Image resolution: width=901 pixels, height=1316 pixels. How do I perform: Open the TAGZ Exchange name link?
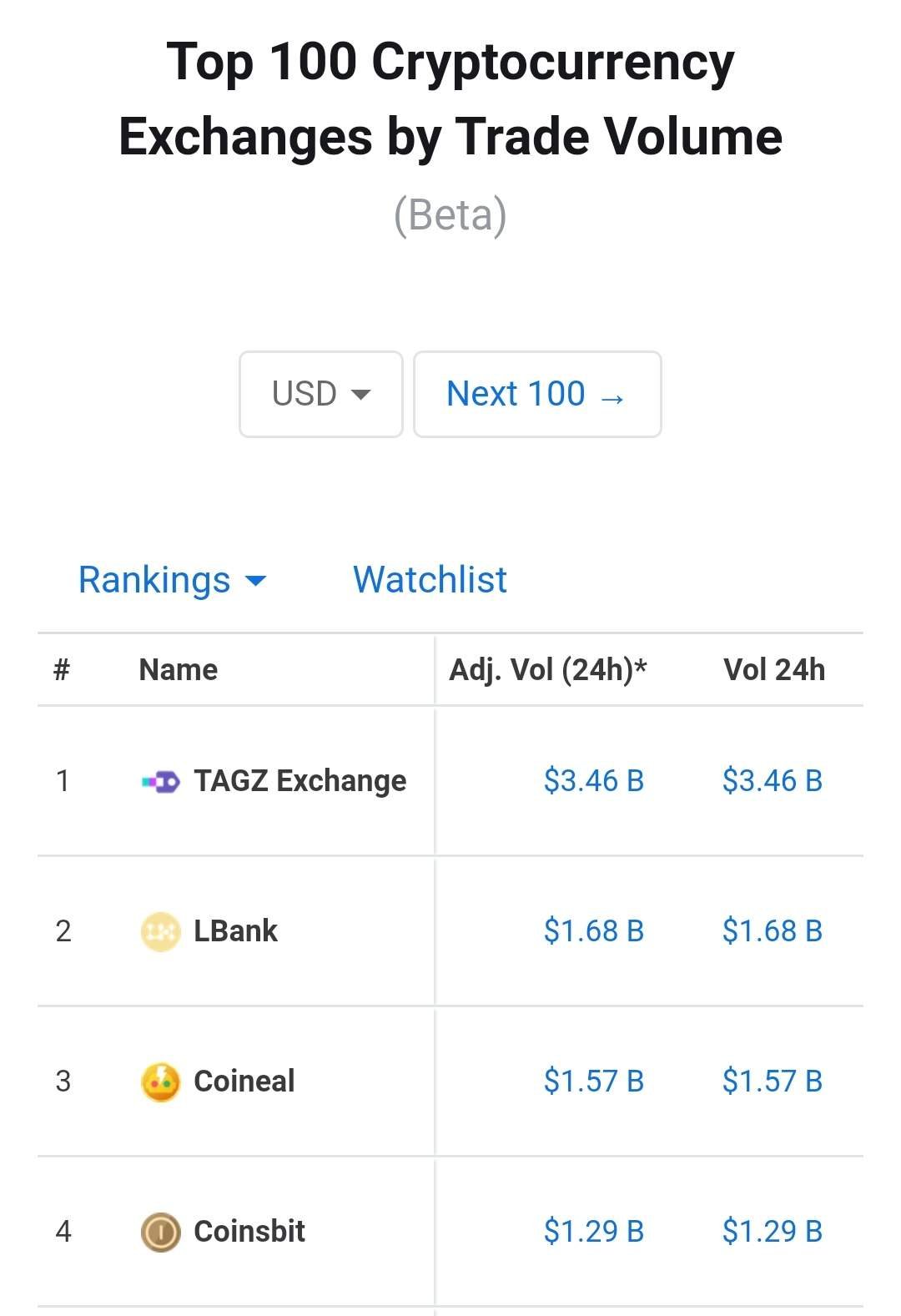click(300, 781)
